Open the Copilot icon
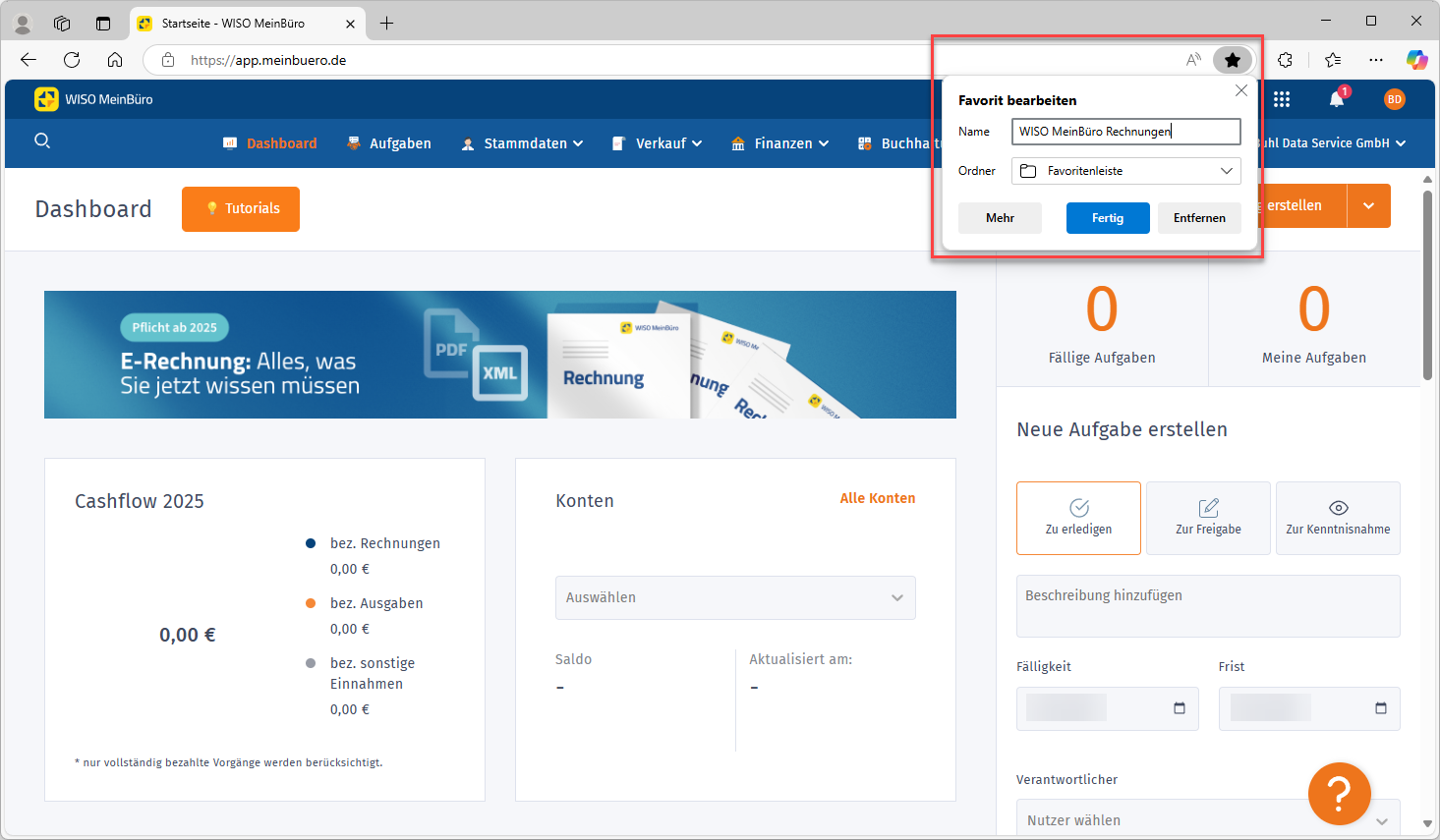Viewport: 1440px width, 840px height. point(1416,60)
